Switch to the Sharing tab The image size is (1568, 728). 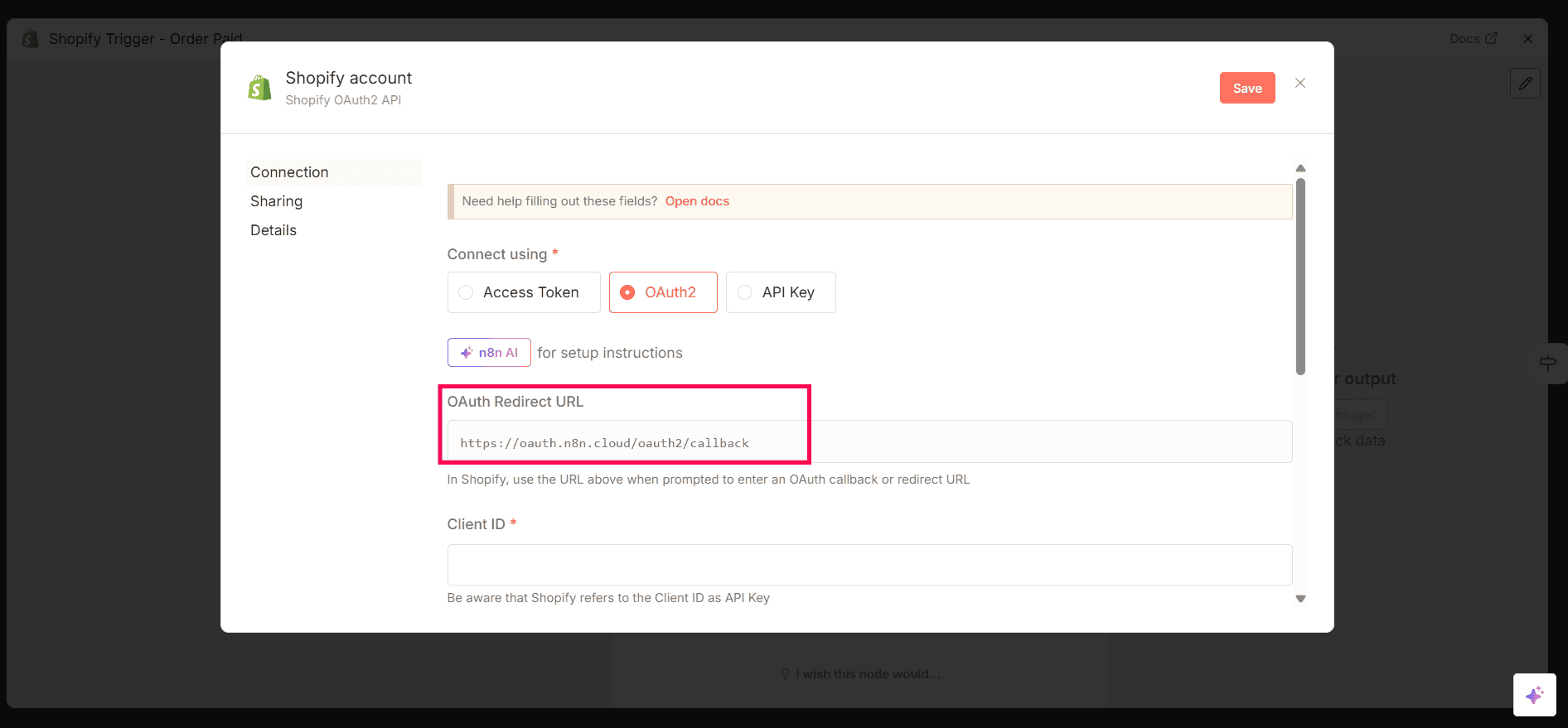click(x=277, y=201)
